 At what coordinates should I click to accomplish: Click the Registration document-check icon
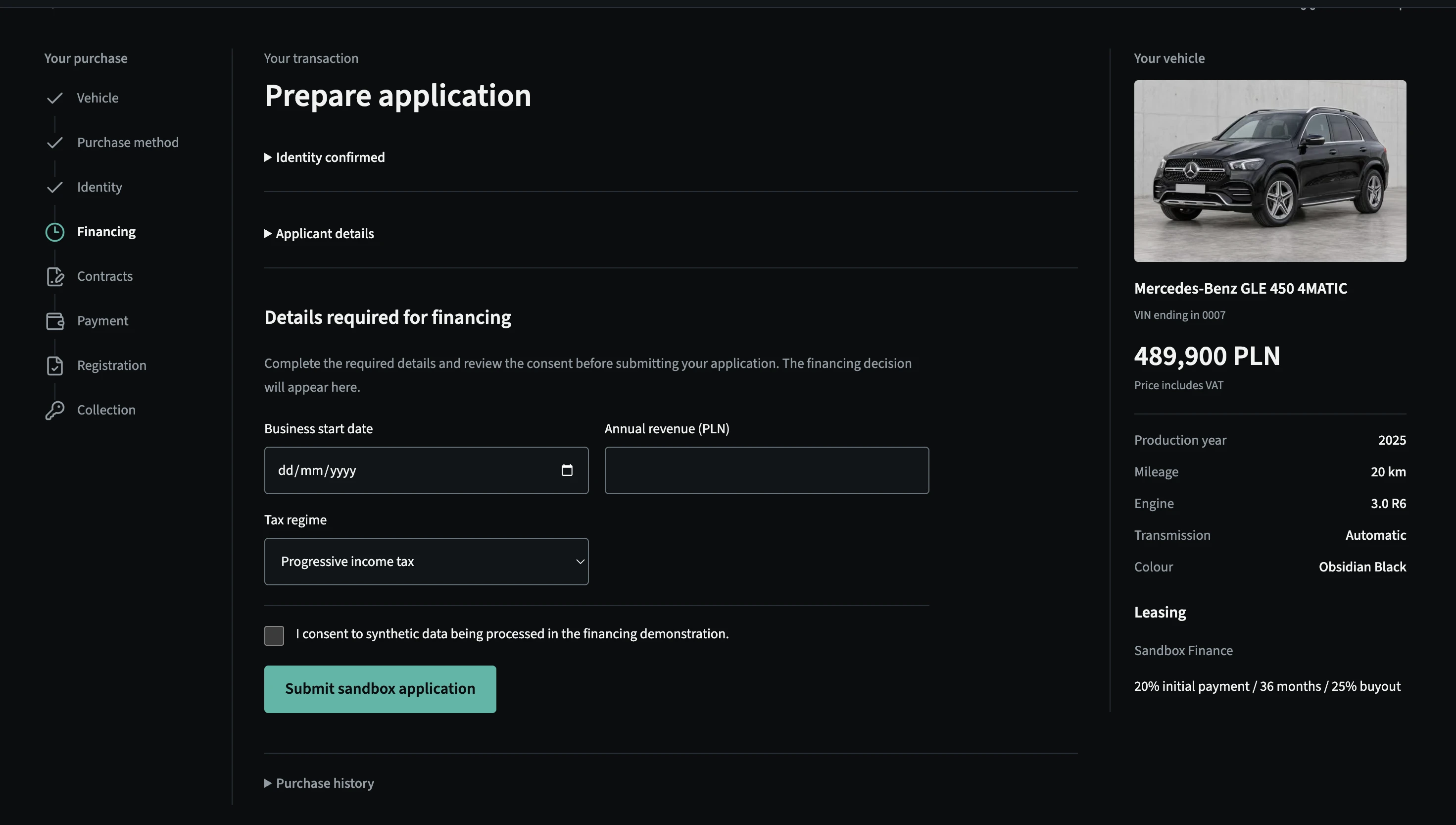point(55,366)
